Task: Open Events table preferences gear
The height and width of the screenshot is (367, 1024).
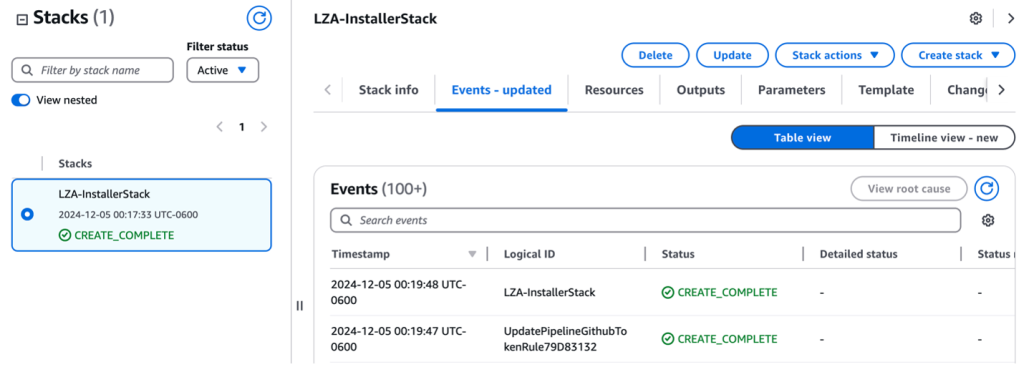Action: 987,221
